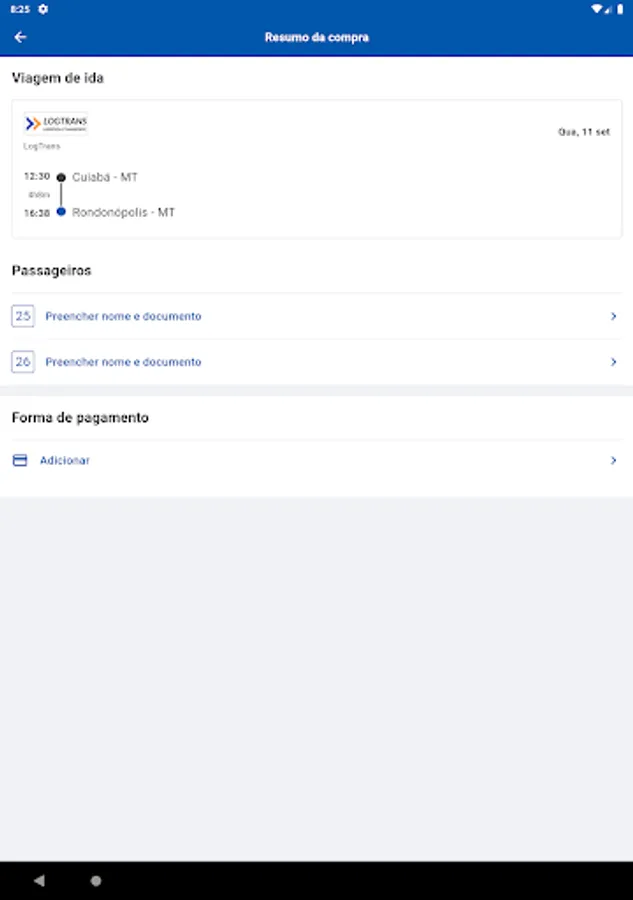
Task: Click the payment card icon beside Adicionar
Action: click(x=19, y=460)
